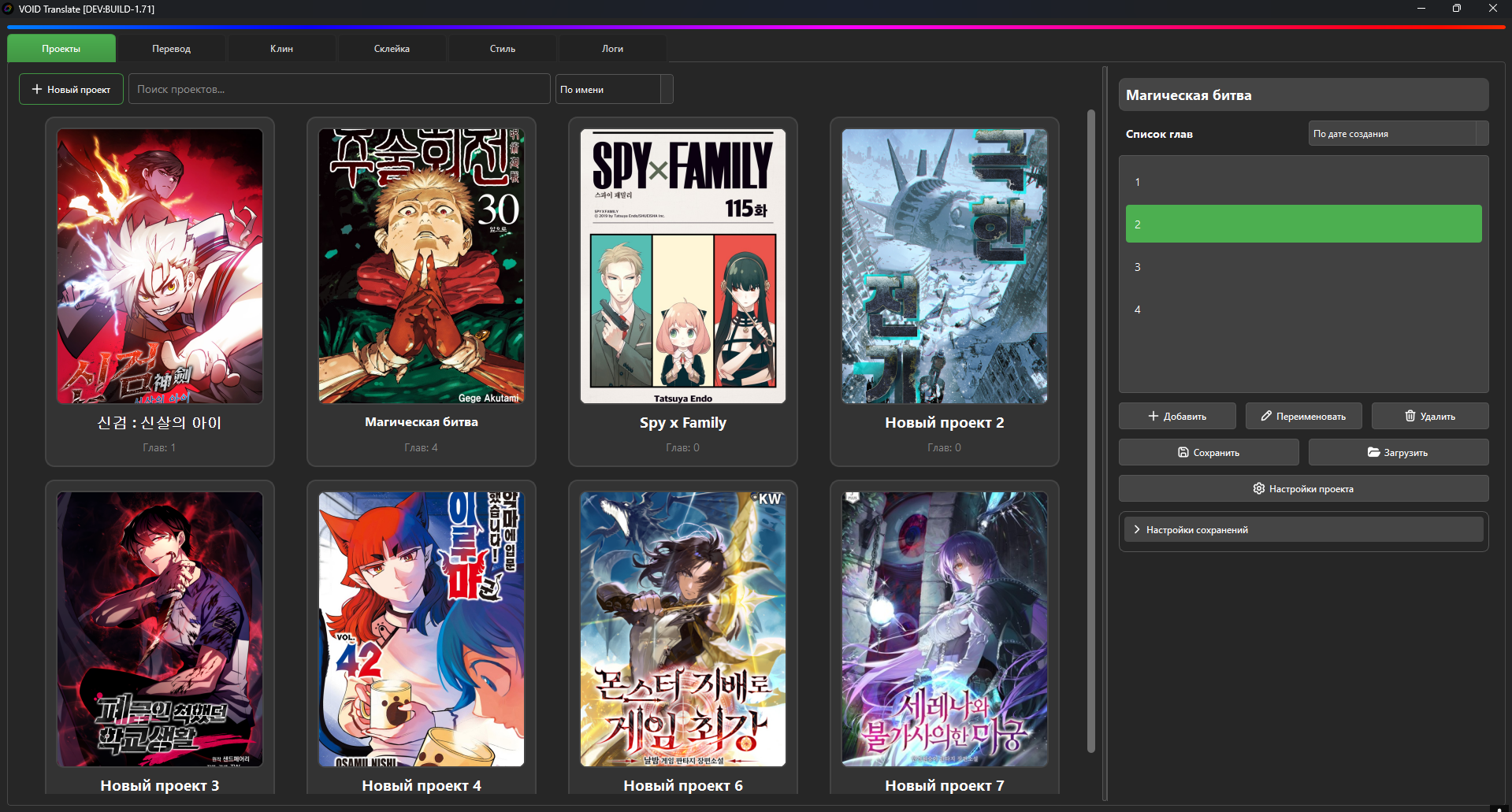Image resolution: width=1512 pixels, height=812 pixels.
Task: Open the project sort dropdown
Action: tap(614, 89)
